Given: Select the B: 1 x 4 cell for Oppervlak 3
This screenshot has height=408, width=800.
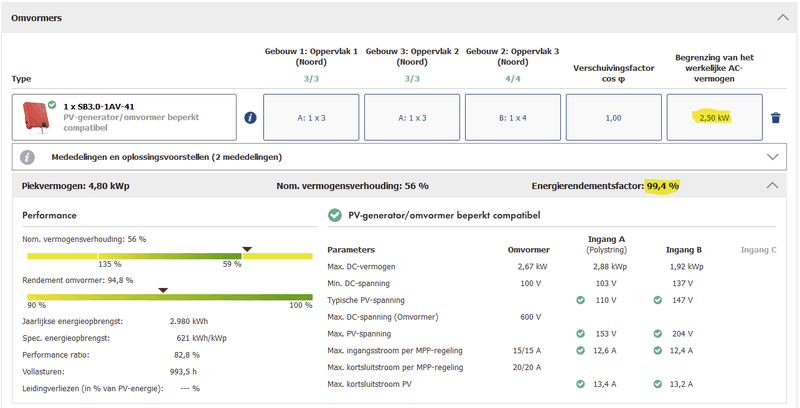Looking at the screenshot, I should click(x=513, y=118).
